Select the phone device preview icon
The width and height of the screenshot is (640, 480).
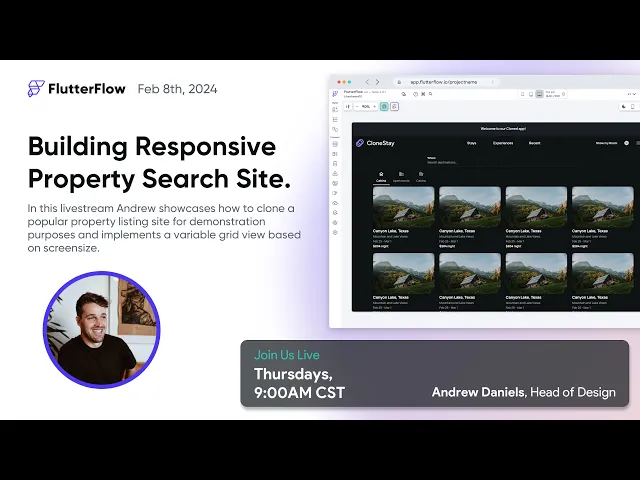click(x=522, y=94)
